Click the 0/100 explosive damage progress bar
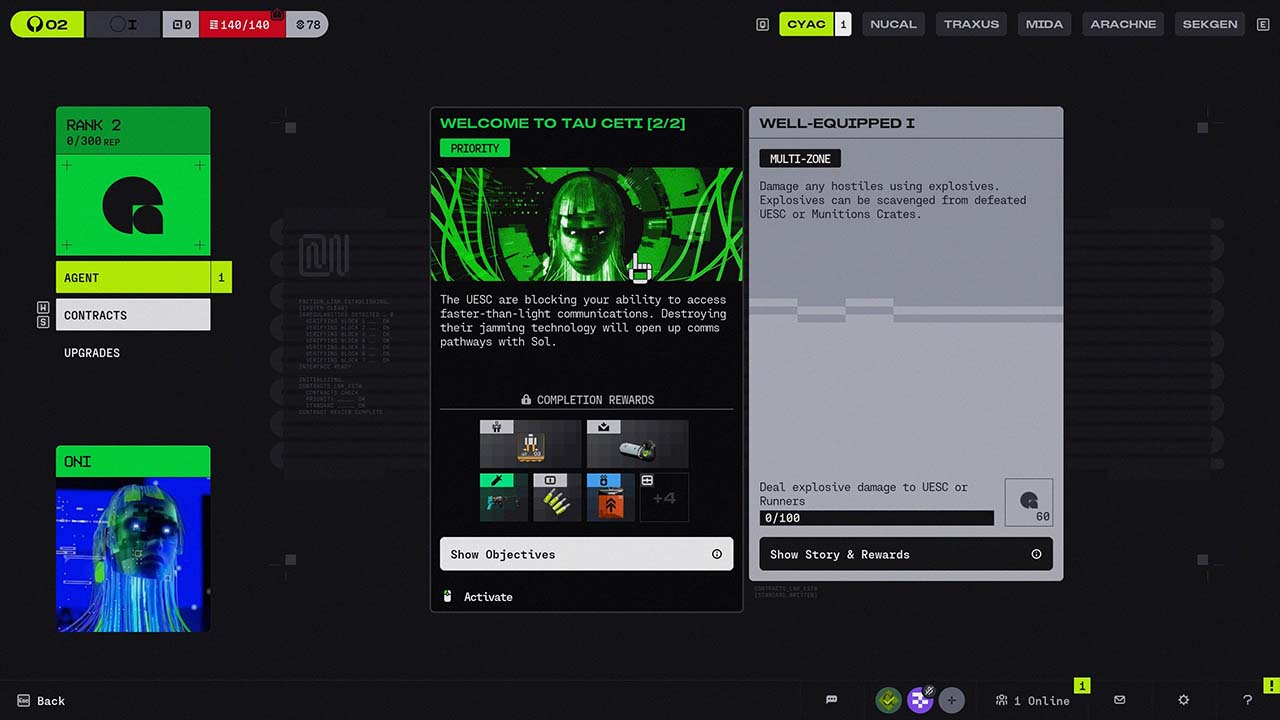1280x720 pixels. [876, 518]
